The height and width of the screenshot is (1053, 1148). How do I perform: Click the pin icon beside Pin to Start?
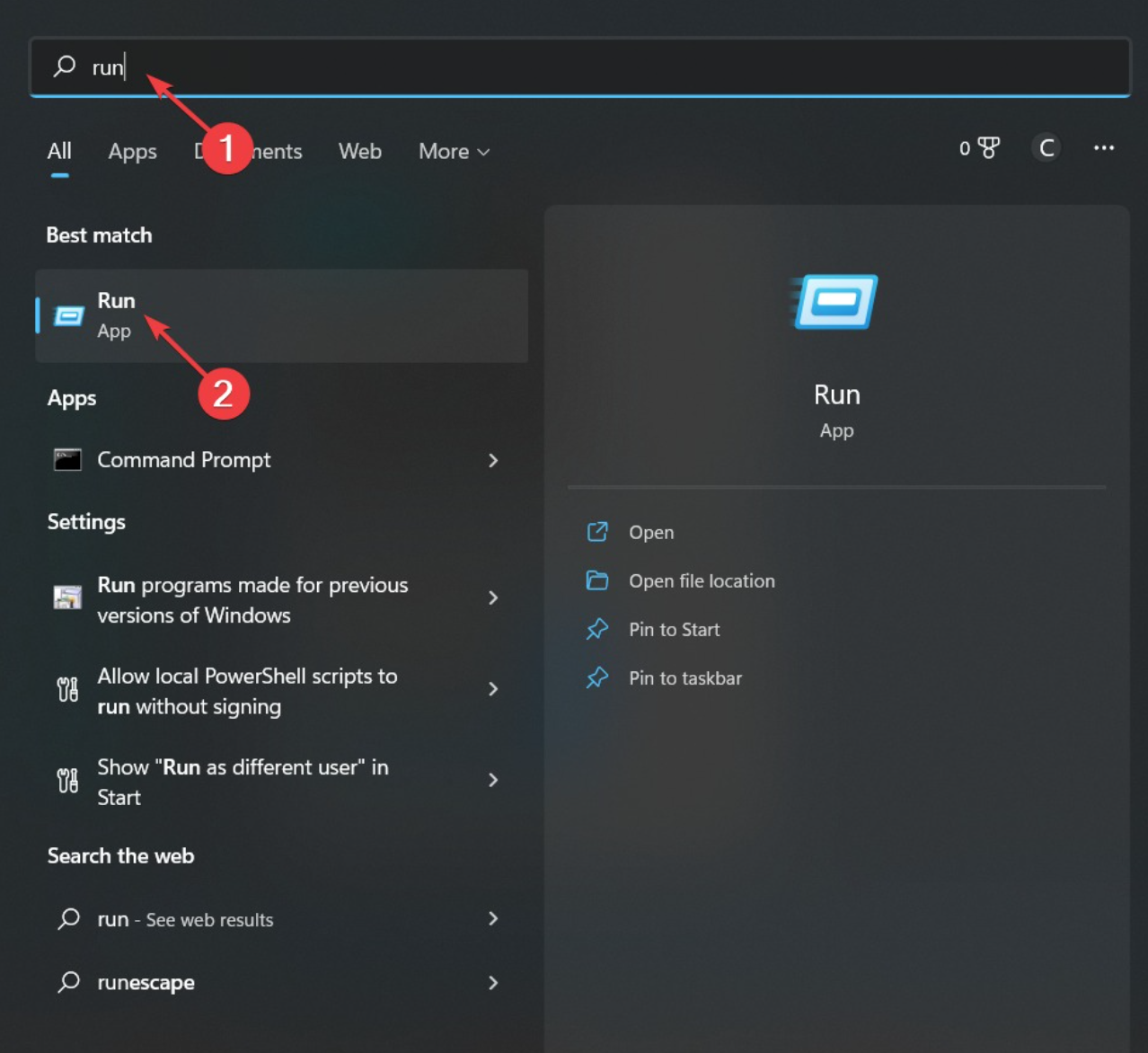coord(597,629)
